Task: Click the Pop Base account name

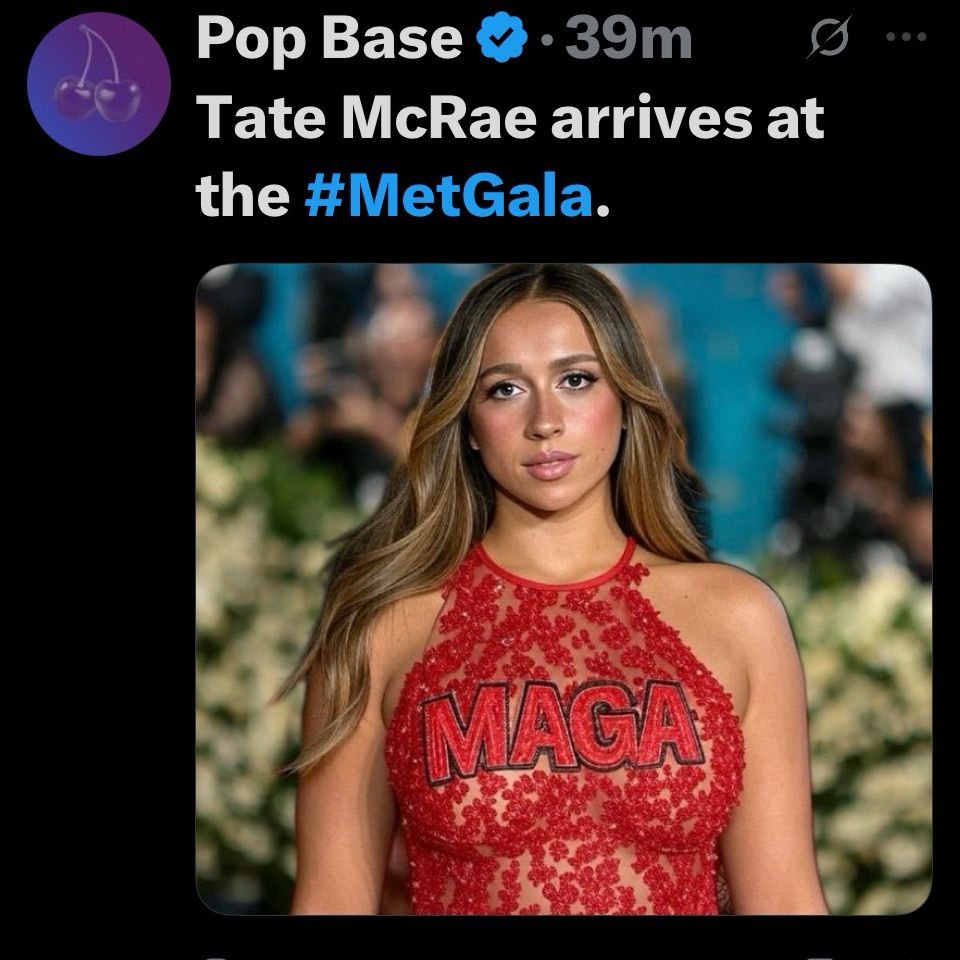Action: [329, 39]
